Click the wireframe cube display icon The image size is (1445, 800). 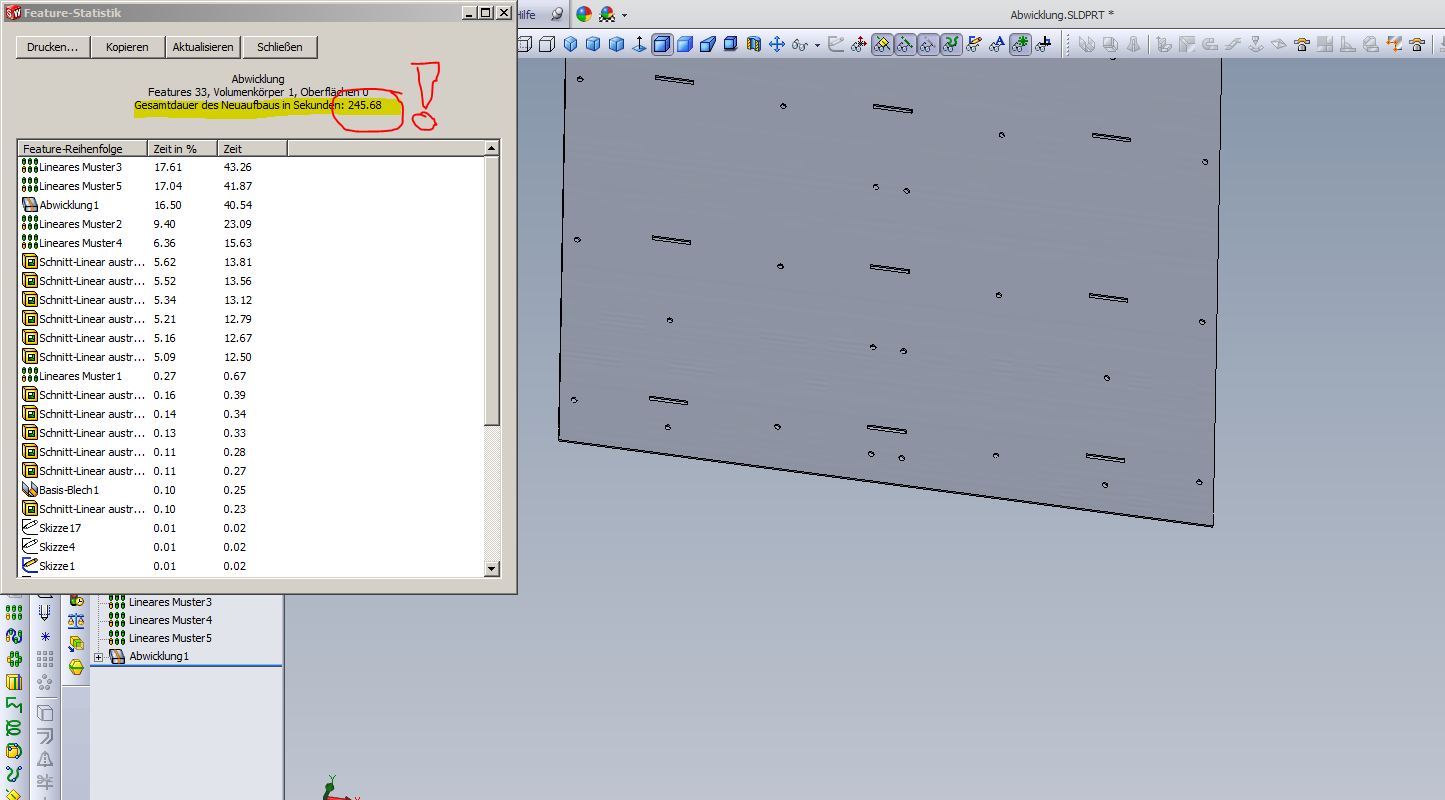click(x=547, y=44)
